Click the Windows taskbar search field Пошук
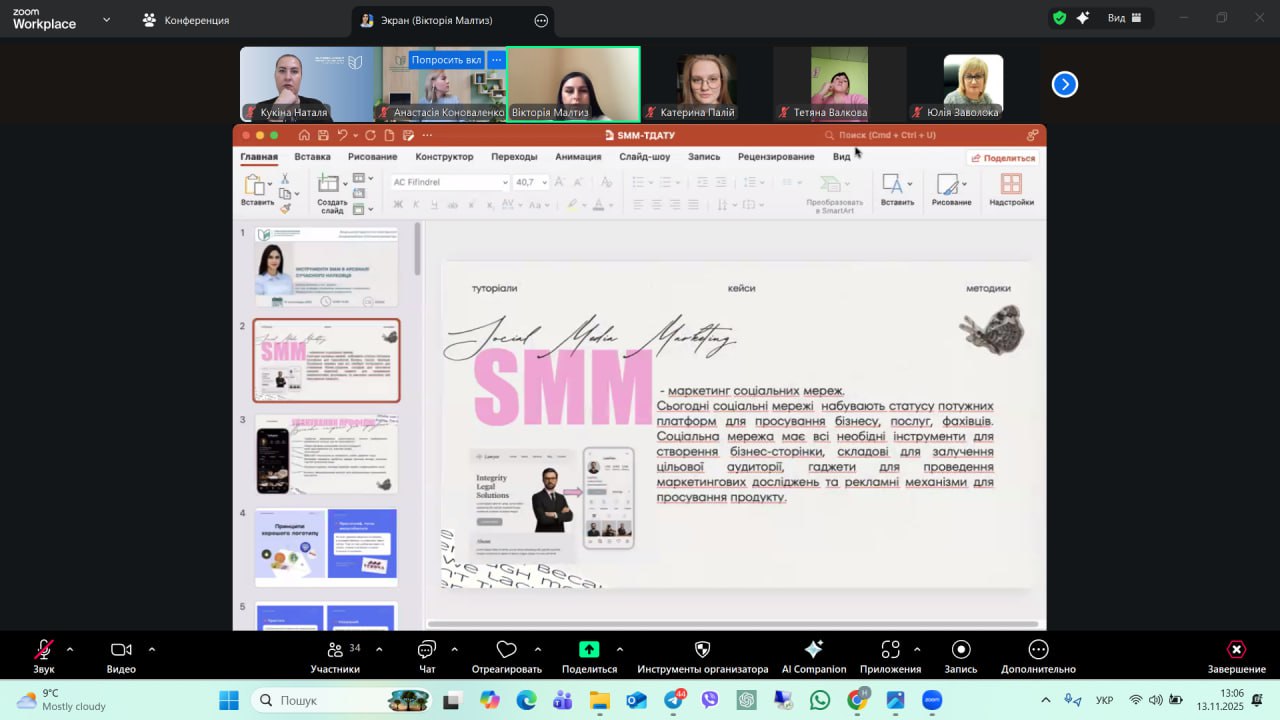This screenshot has height=720, width=1280. [x=330, y=700]
